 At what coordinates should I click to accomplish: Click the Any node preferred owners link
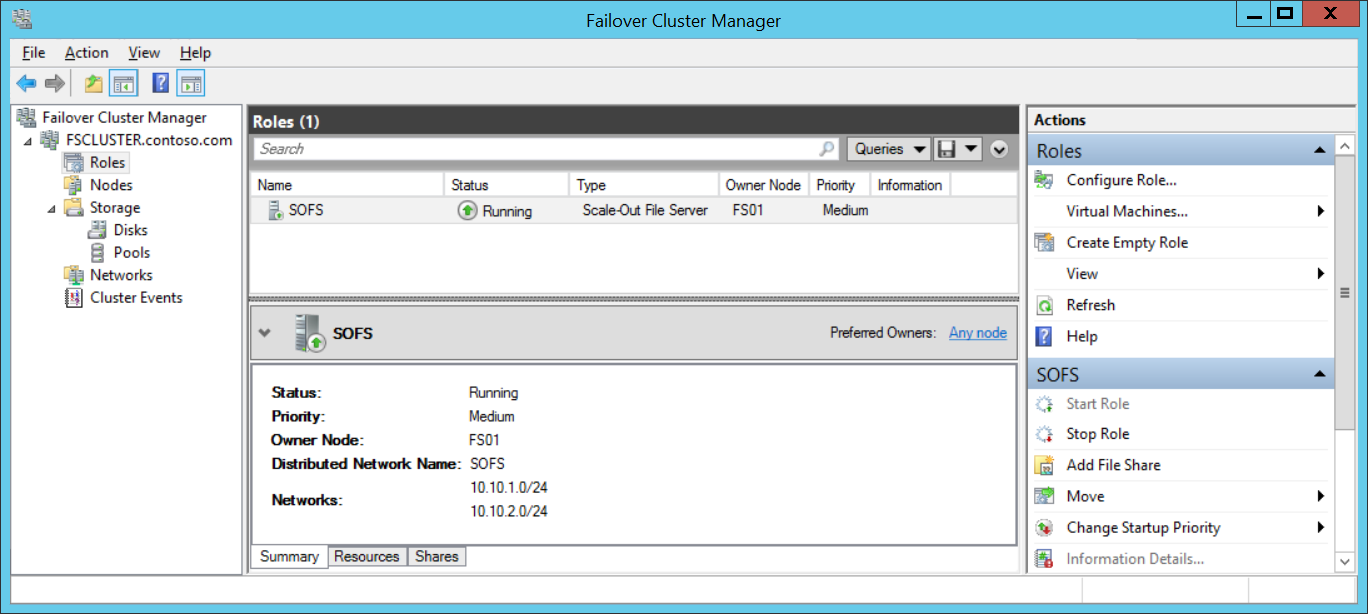point(978,333)
